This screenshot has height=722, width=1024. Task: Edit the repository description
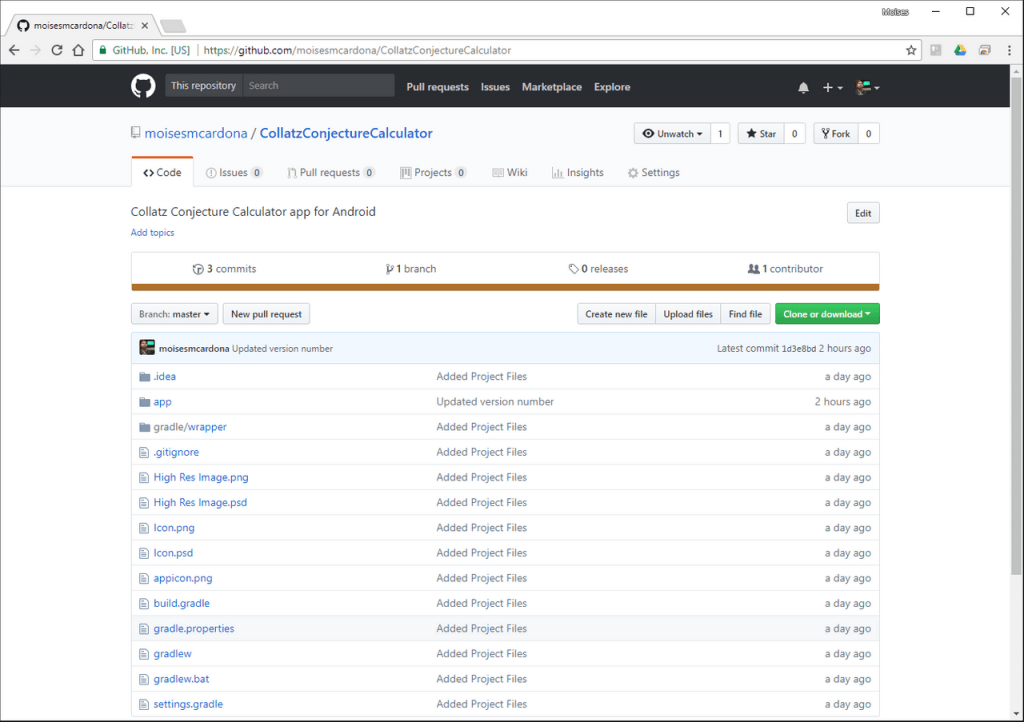pyautogui.click(x=863, y=213)
